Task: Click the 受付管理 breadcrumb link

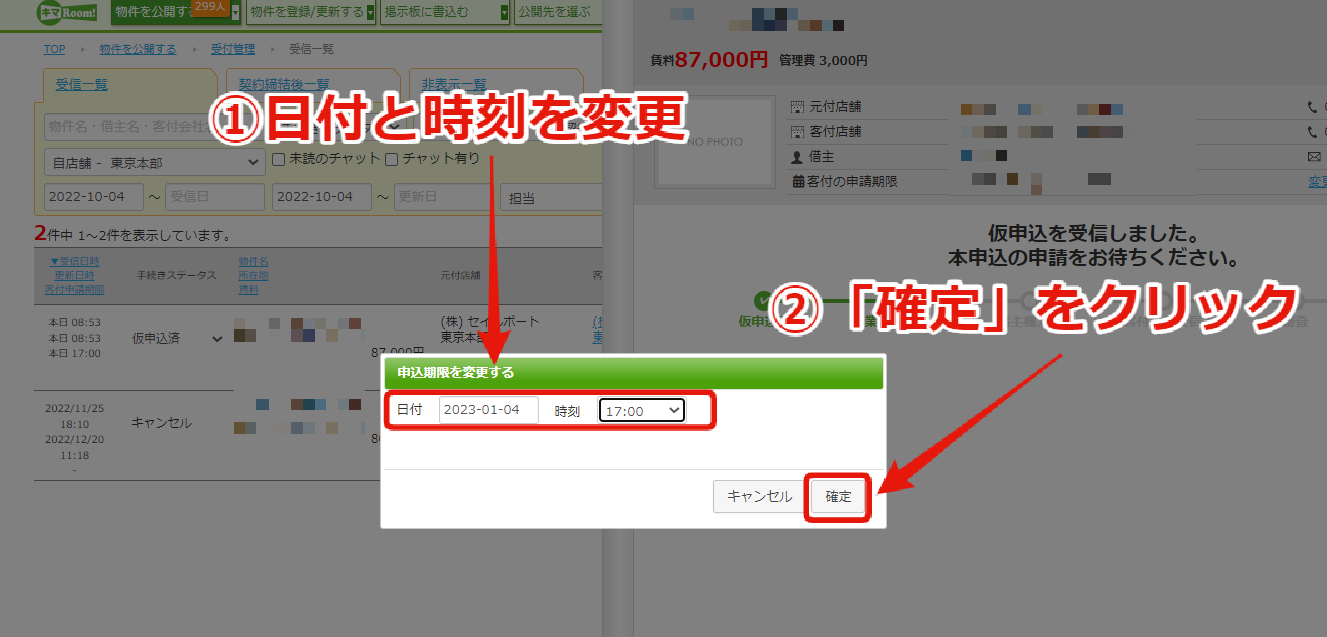Action: tap(233, 49)
